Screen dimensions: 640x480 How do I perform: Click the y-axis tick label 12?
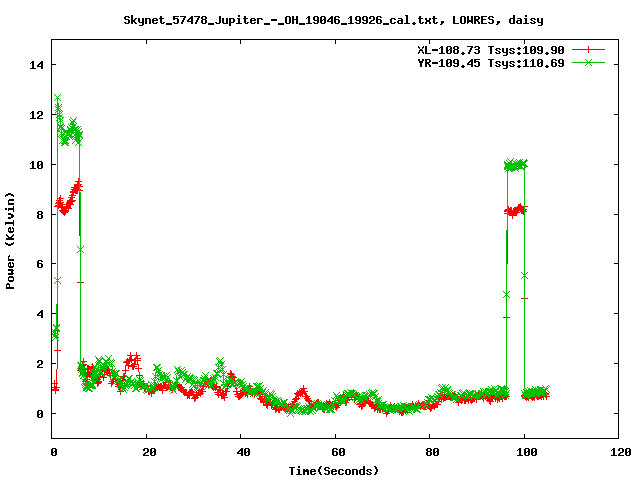pyautogui.click(x=36, y=115)
